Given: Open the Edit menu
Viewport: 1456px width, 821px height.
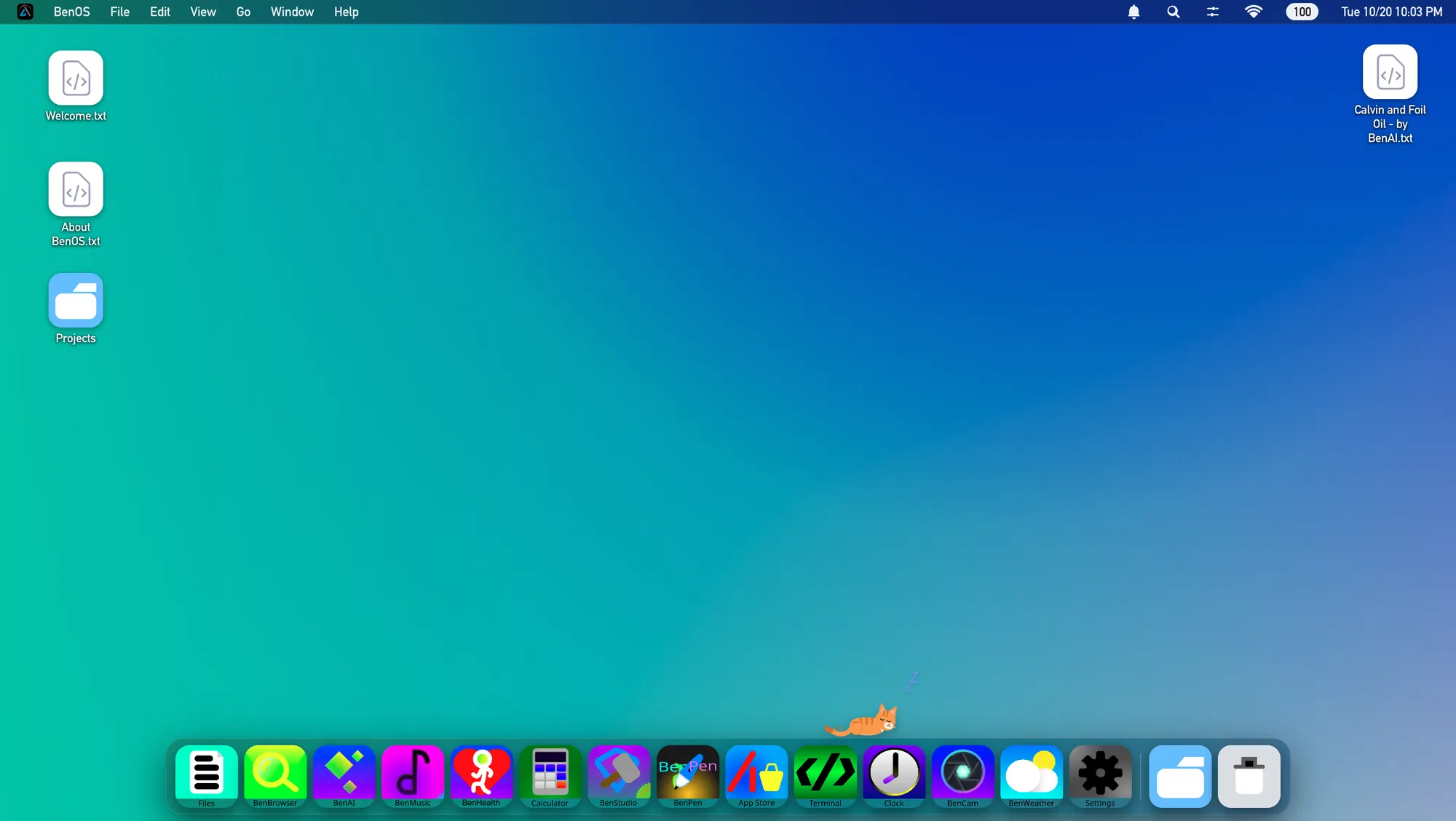Looking at the screenshot, I should point(160,12).
